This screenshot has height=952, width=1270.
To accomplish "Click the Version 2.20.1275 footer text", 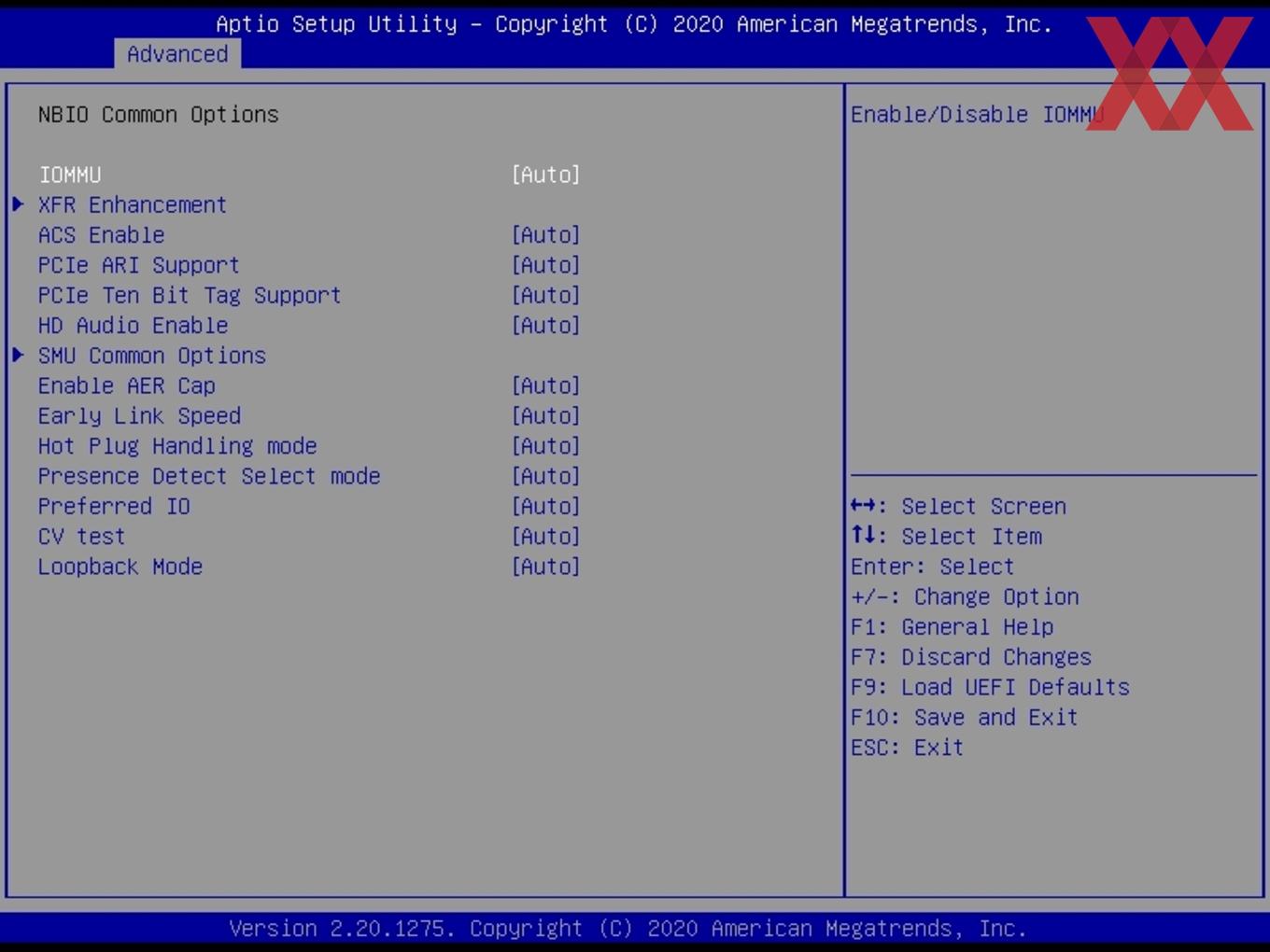I will tap(628, 929).
